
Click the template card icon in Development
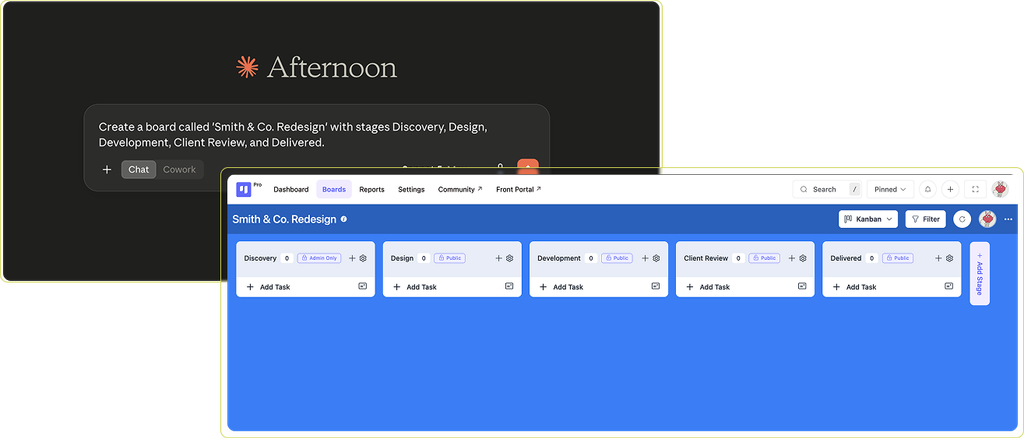click(x=656, y=286)
